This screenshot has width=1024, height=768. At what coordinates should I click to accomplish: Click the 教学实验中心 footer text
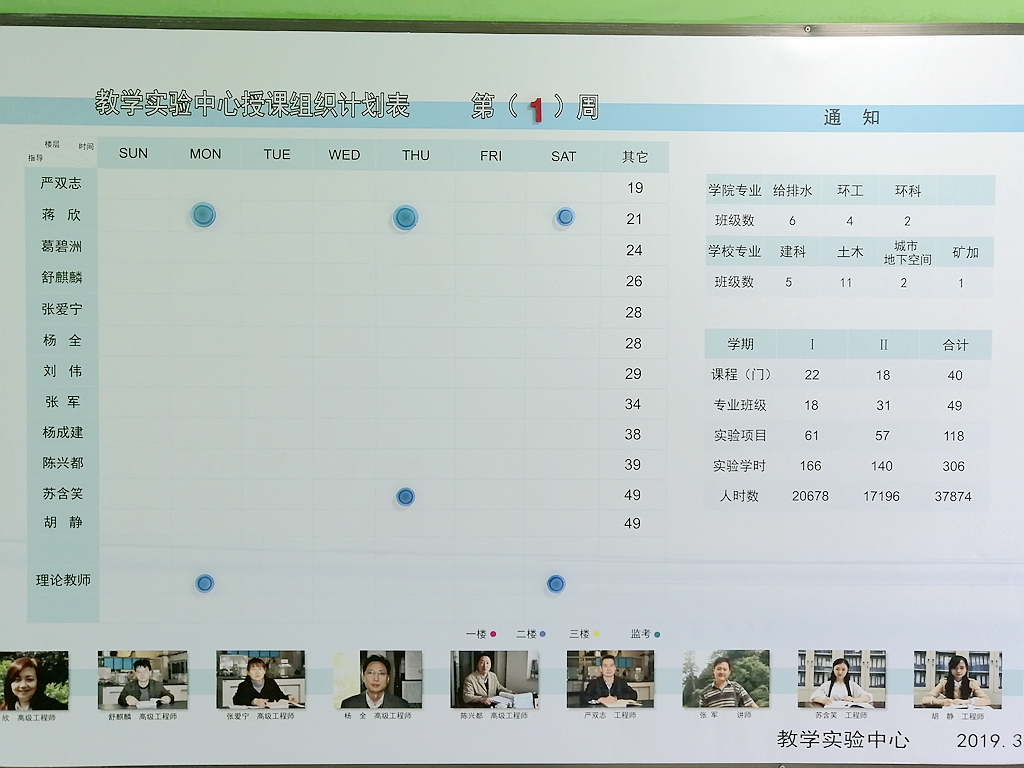[x=843, y=739]
